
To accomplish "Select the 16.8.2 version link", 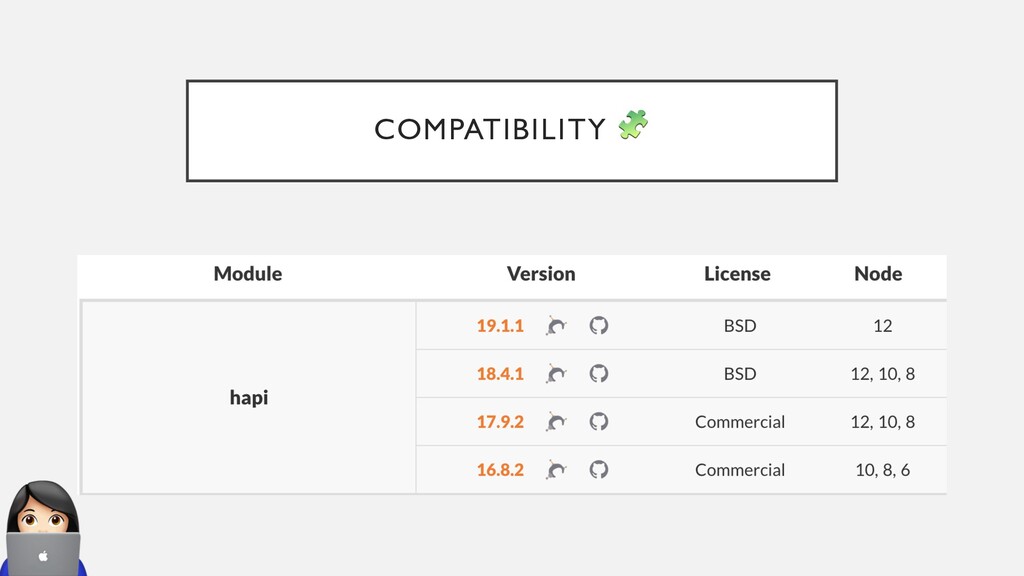I will tap(500, 469).
